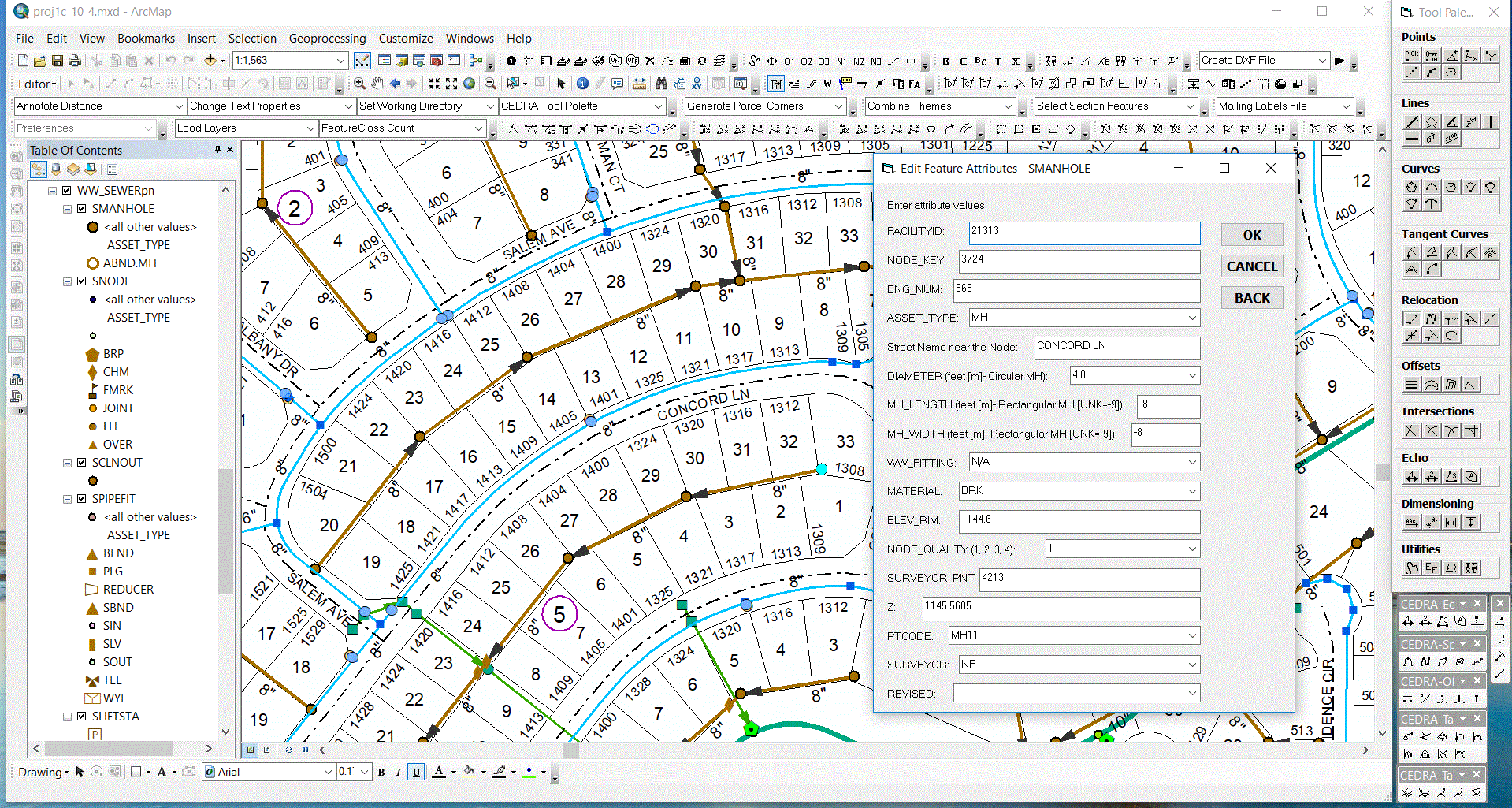Switch to Layout View
The width and height of the screenshot is (1512, 808).
267,750
